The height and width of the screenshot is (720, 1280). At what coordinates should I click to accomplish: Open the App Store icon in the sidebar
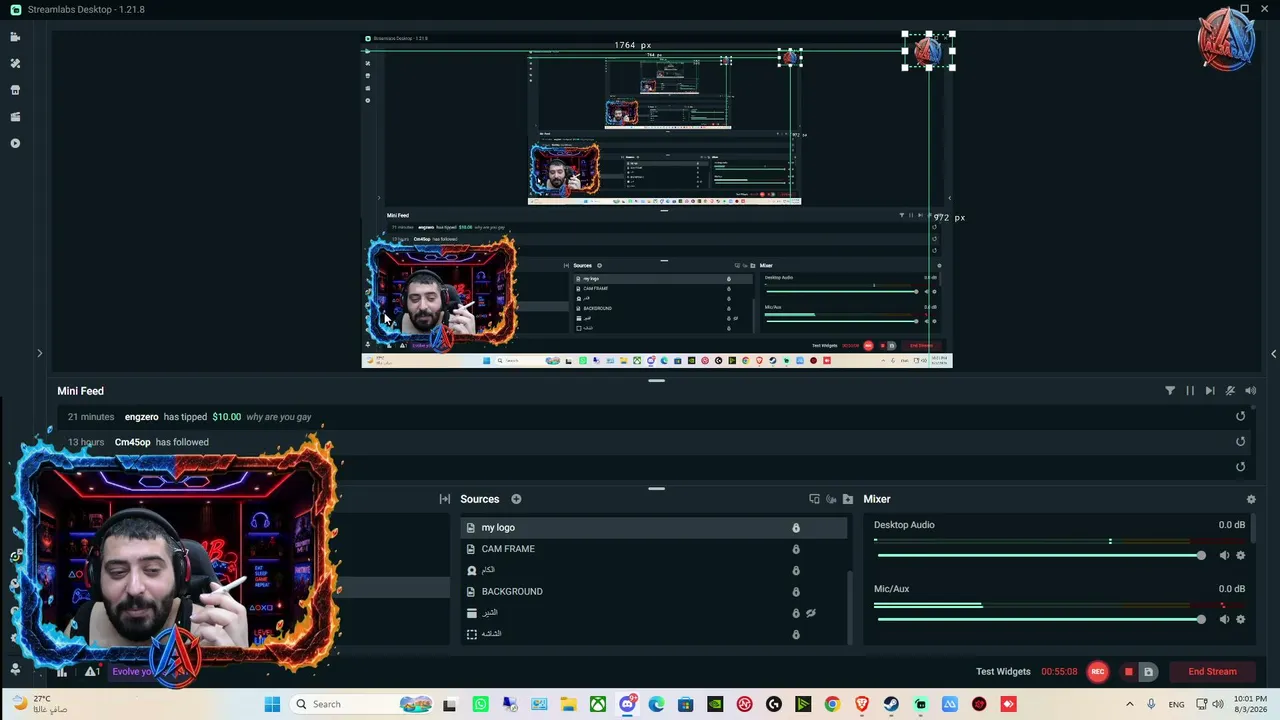[15, 90]
